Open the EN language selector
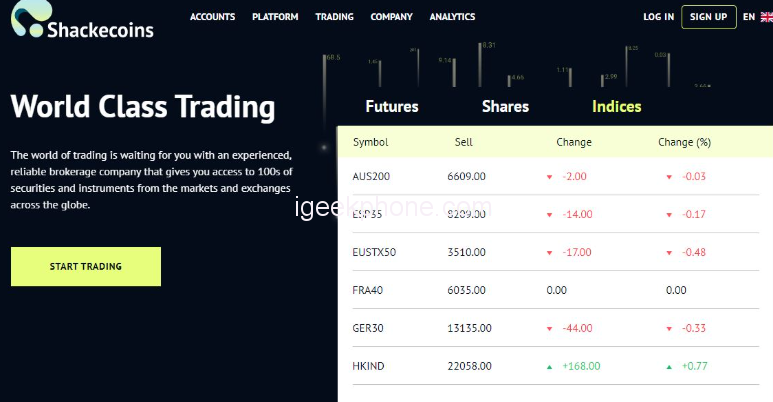The width and height of the screenshot is (773, 402). (749, 17)
